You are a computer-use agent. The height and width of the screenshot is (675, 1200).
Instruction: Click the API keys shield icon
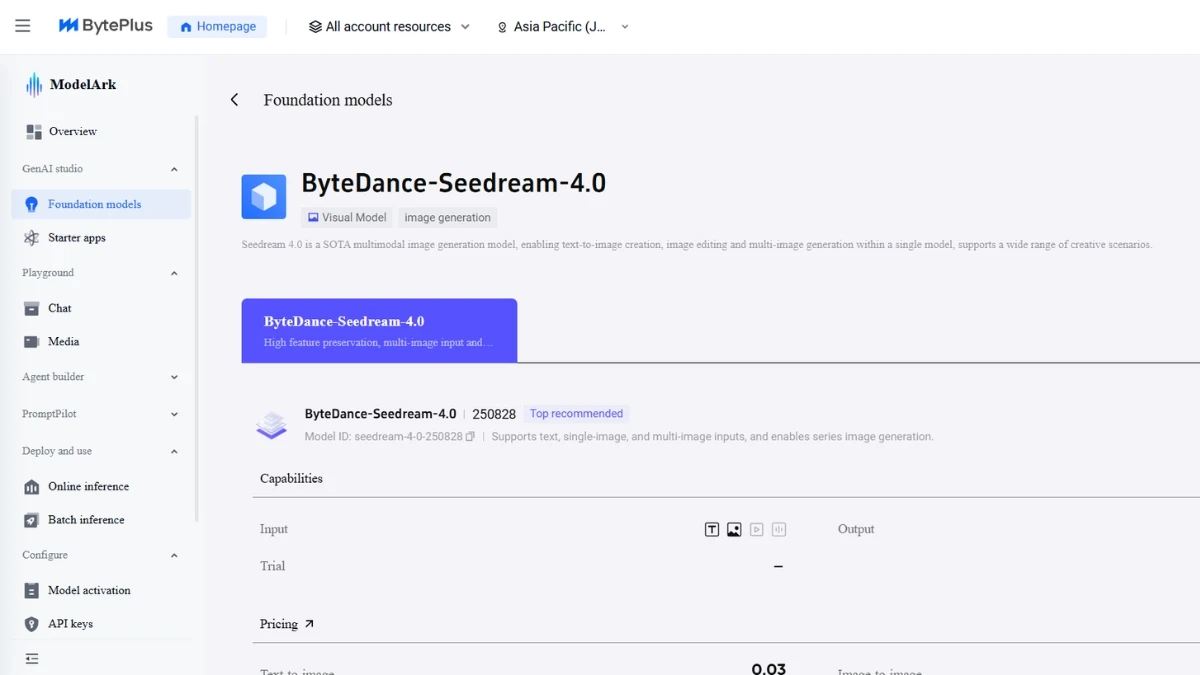point(32,624)
